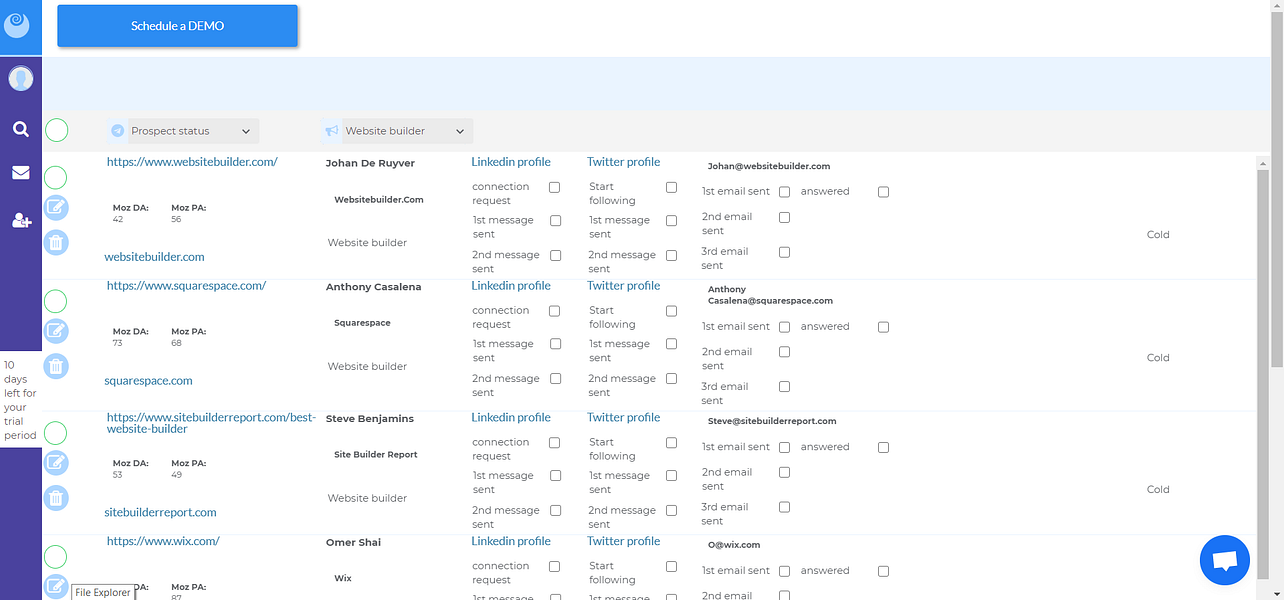Image resolution: width=1284 pixels, height=600 pixels.
Task: Check answered for Anthony Casalena
Action: tap(883, 327)
